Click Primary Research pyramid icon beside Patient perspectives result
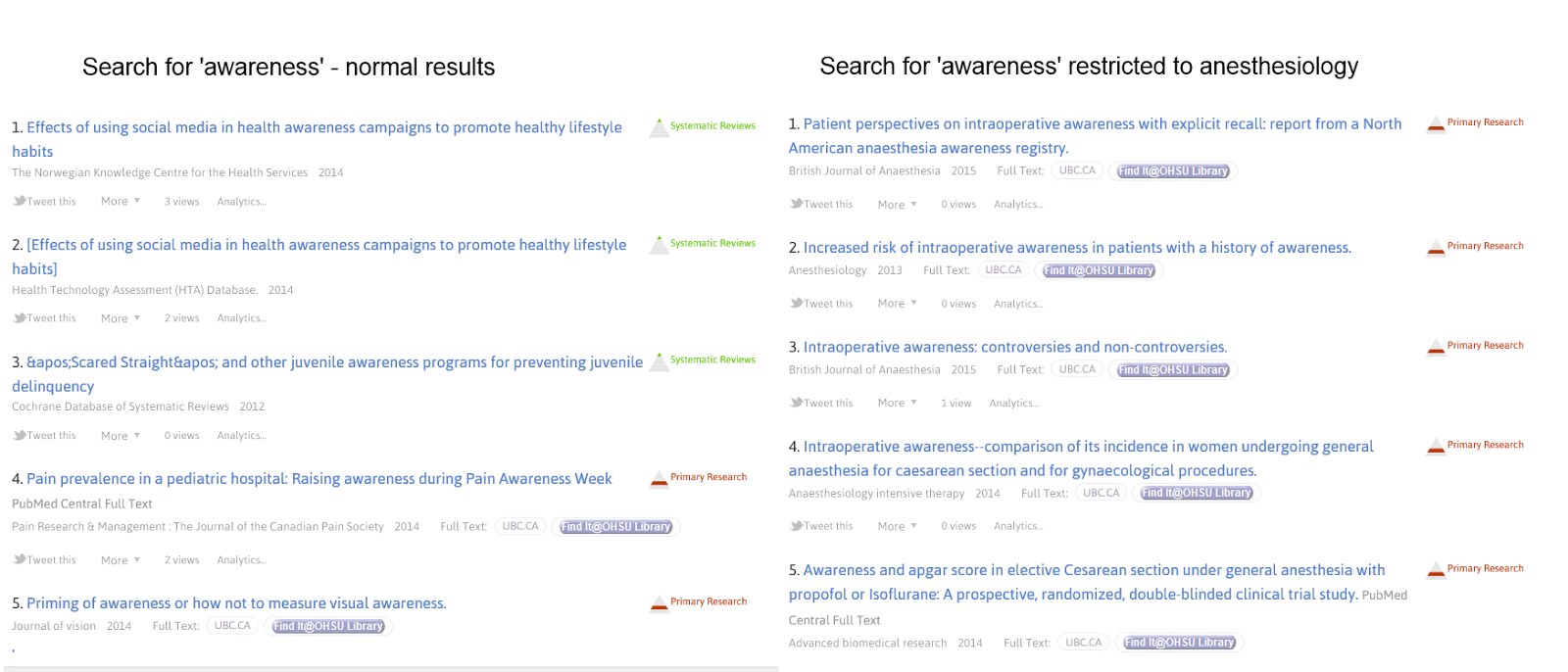The height and width of the screenshot is (672, 1568). pyautogui.click(x=1436, y=123)
